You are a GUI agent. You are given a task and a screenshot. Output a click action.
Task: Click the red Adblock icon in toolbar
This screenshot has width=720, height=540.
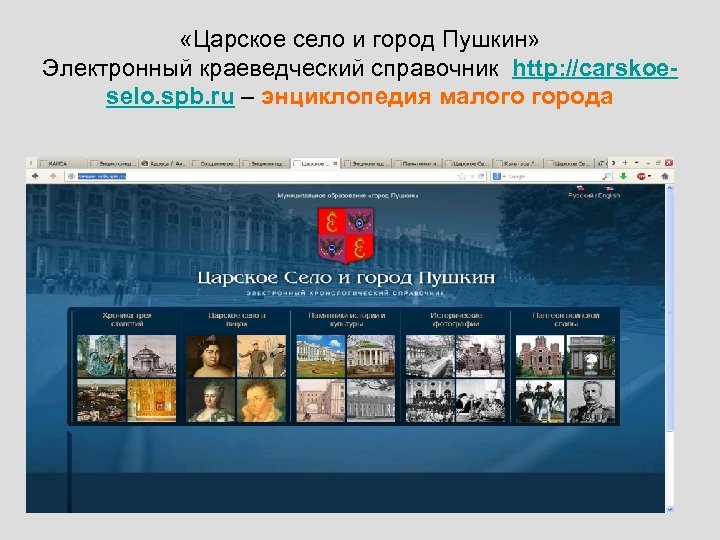pos(641,176)
